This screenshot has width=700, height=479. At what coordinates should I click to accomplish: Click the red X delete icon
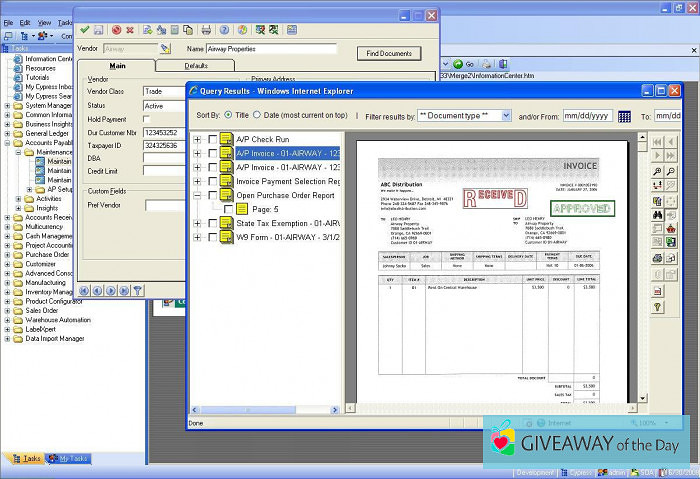click(131, 30)
